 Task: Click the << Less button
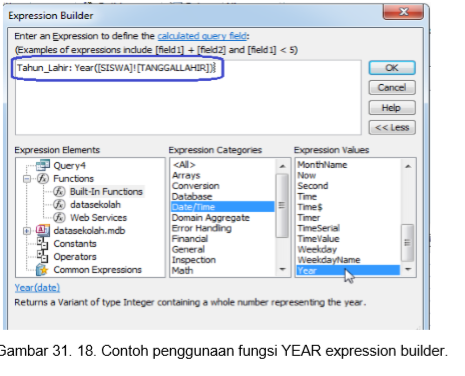(x=392, y=127)
